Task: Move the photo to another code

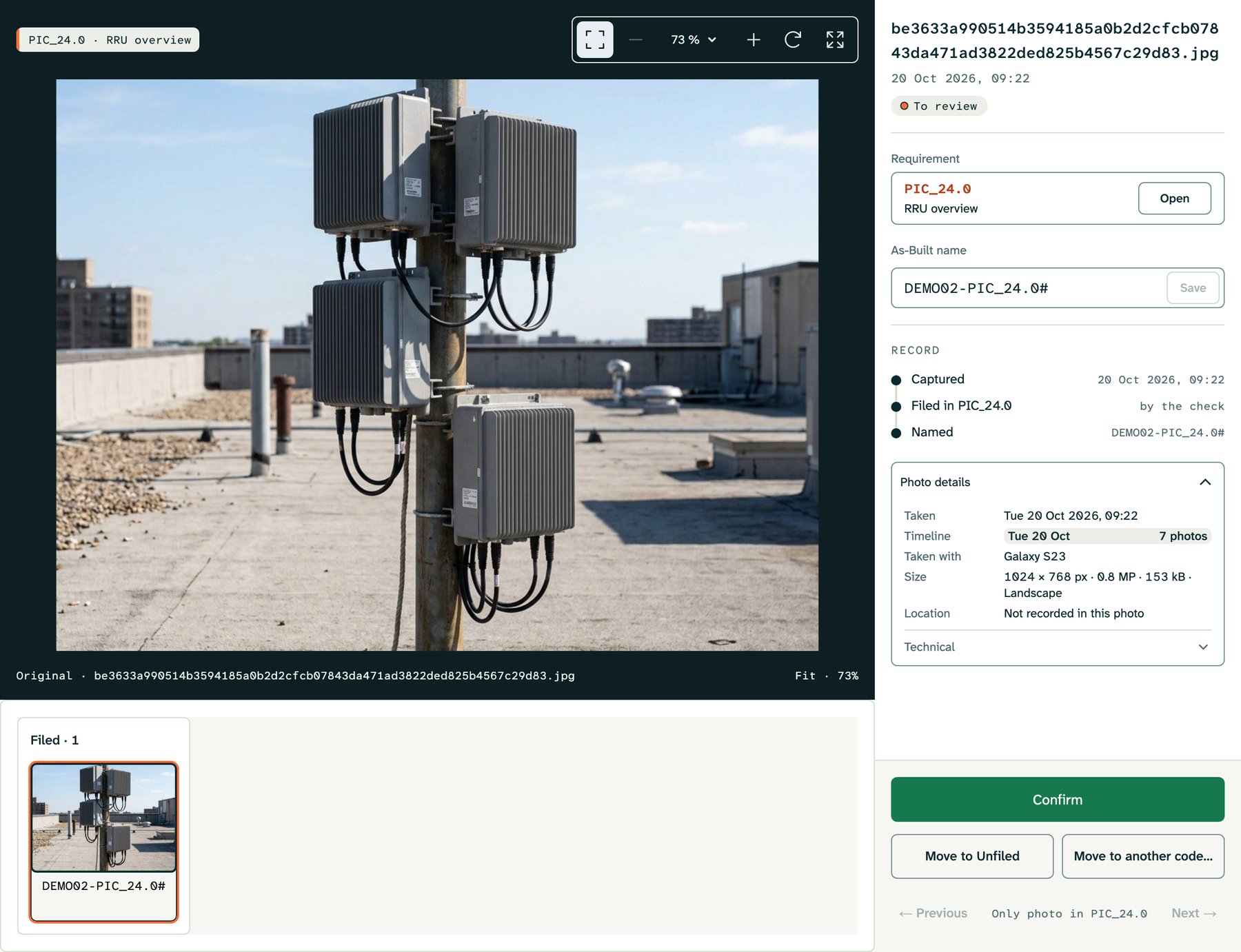Action: point(1143,856)
